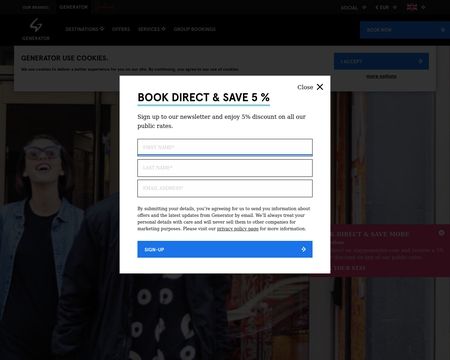Close the pink Book Direct side banner
This screenshot has height=360, width=450.
pos(442,233)
